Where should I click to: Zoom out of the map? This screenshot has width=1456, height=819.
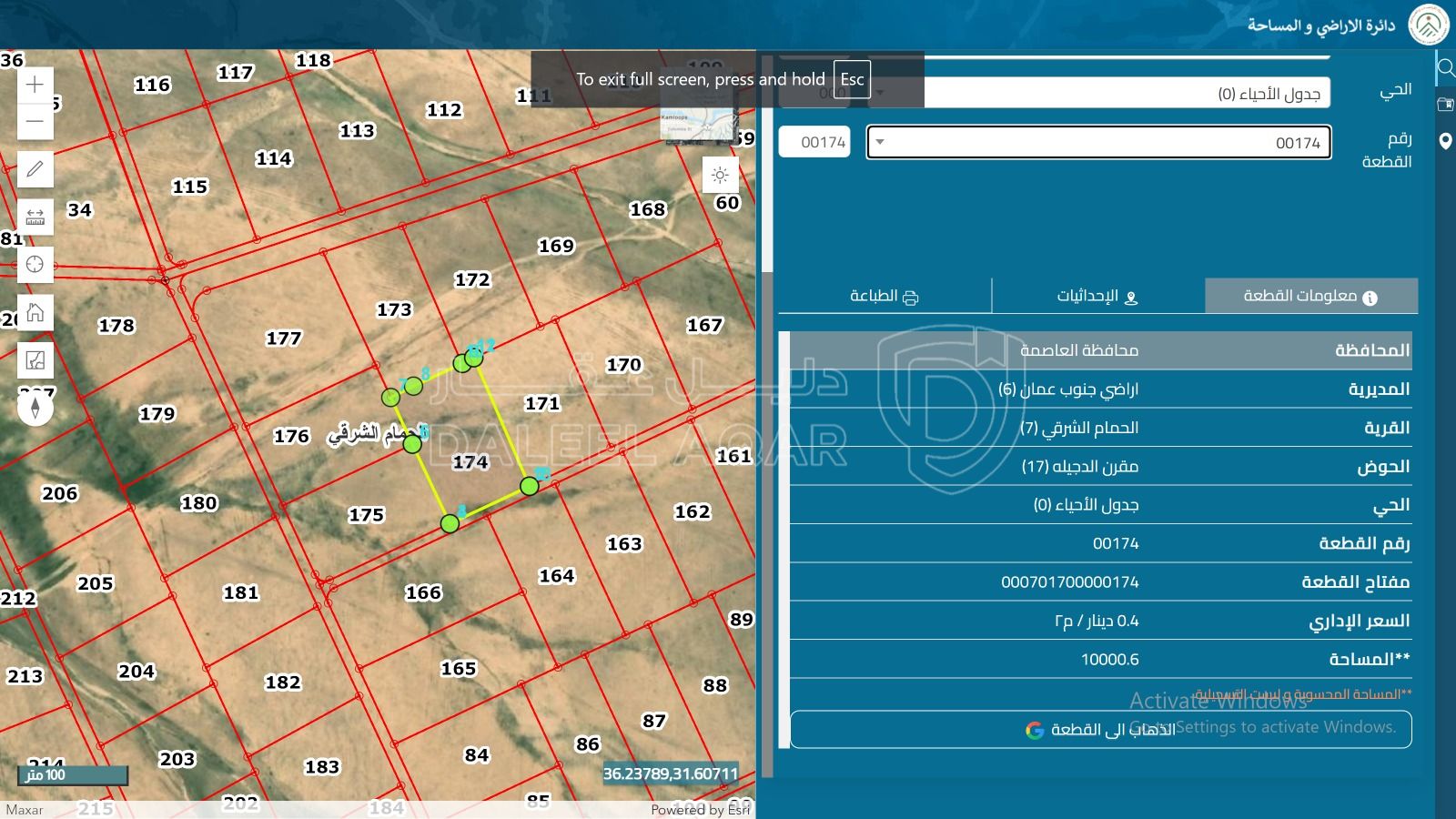pos(35,121)
